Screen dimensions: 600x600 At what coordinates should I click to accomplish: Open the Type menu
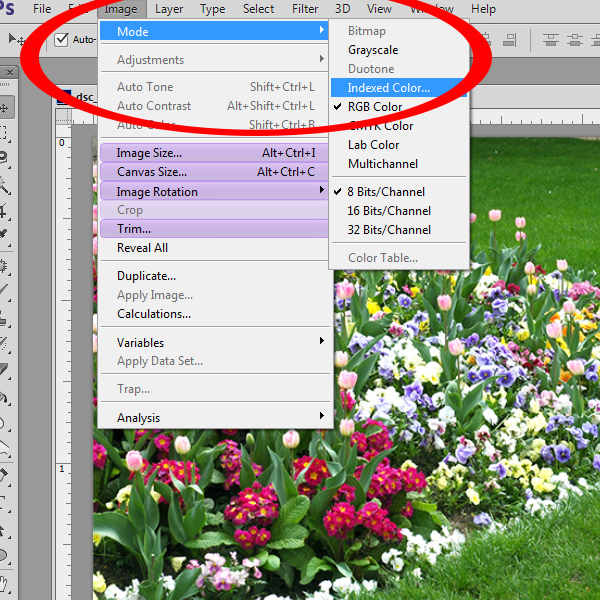click(x=212, y=9)
